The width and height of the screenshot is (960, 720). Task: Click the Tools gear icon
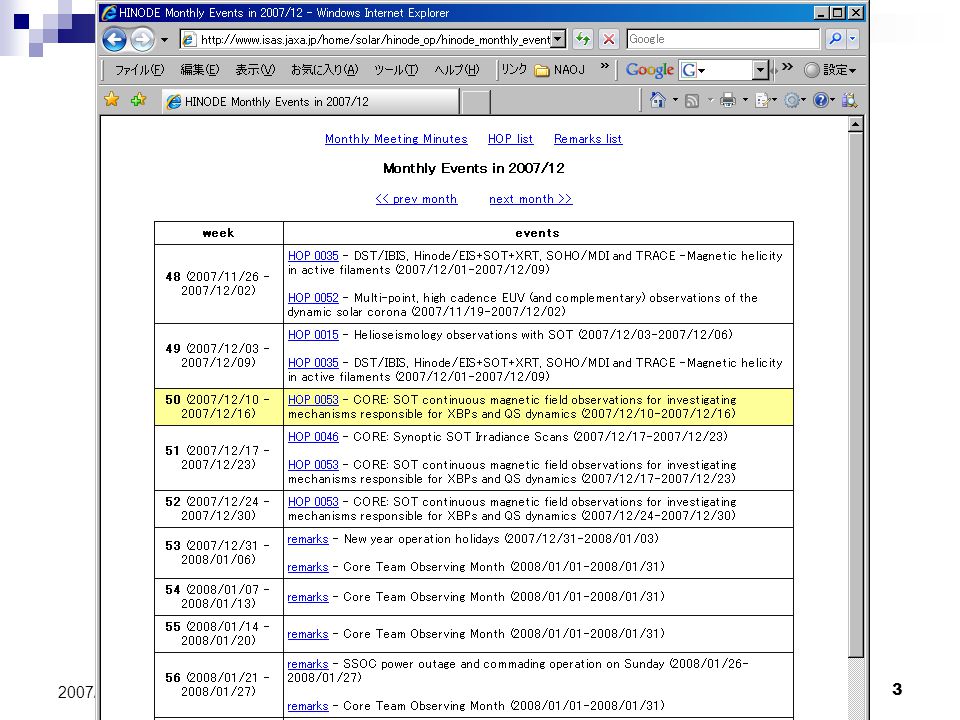(x=794, y=100)
